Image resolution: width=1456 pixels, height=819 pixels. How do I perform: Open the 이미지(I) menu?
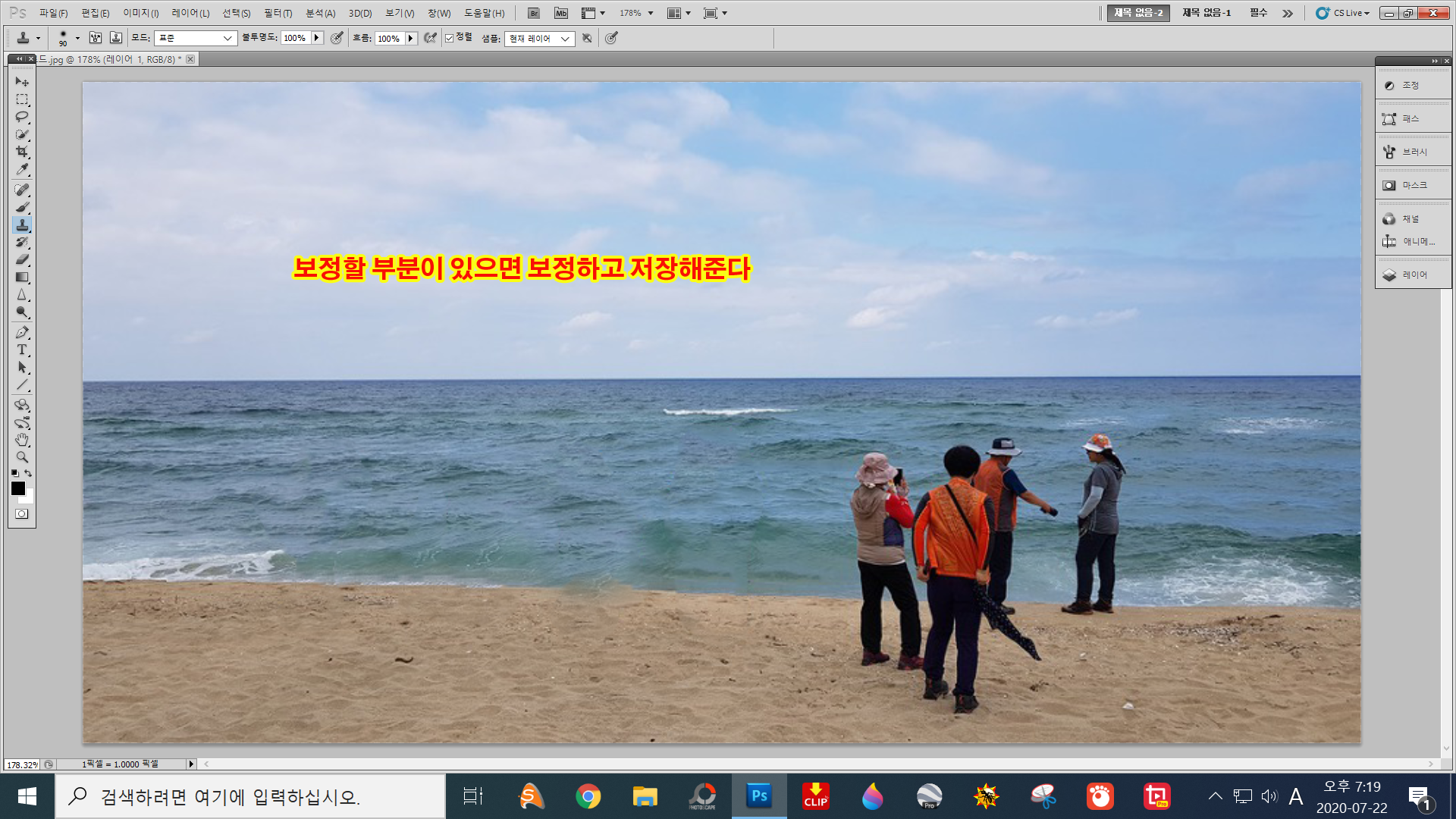coord(140,13)
